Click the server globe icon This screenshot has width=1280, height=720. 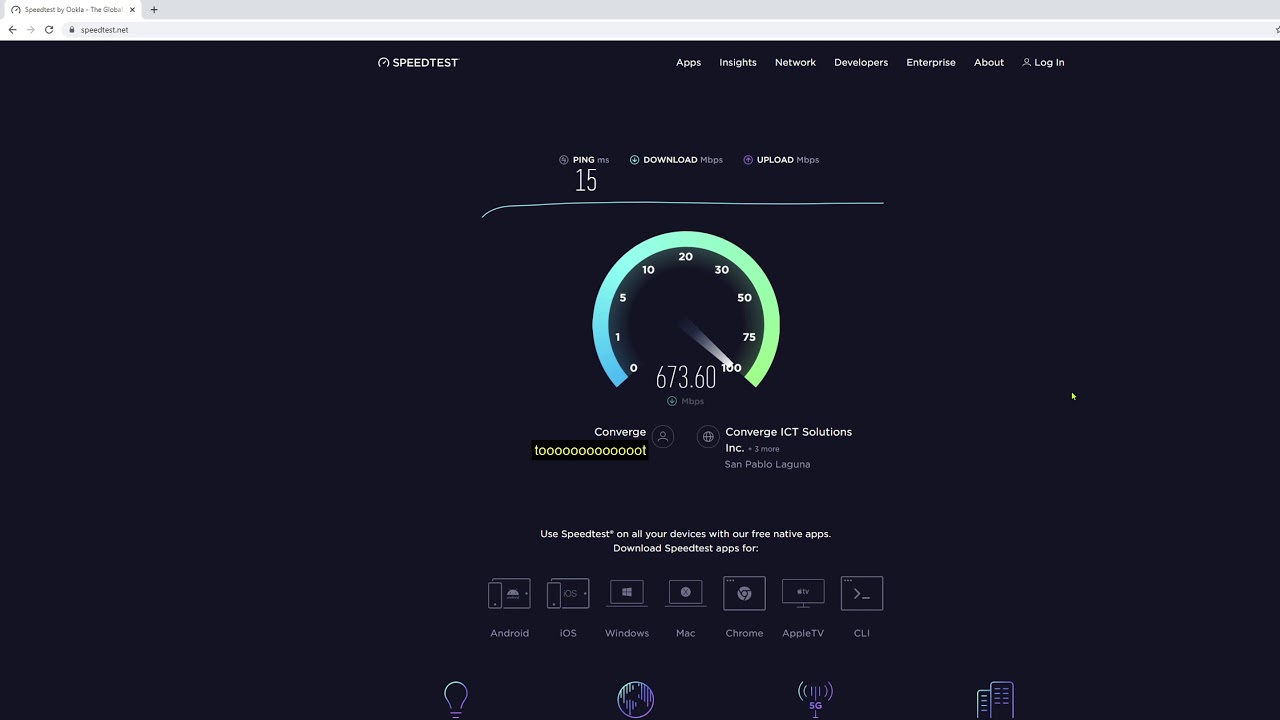708,437
